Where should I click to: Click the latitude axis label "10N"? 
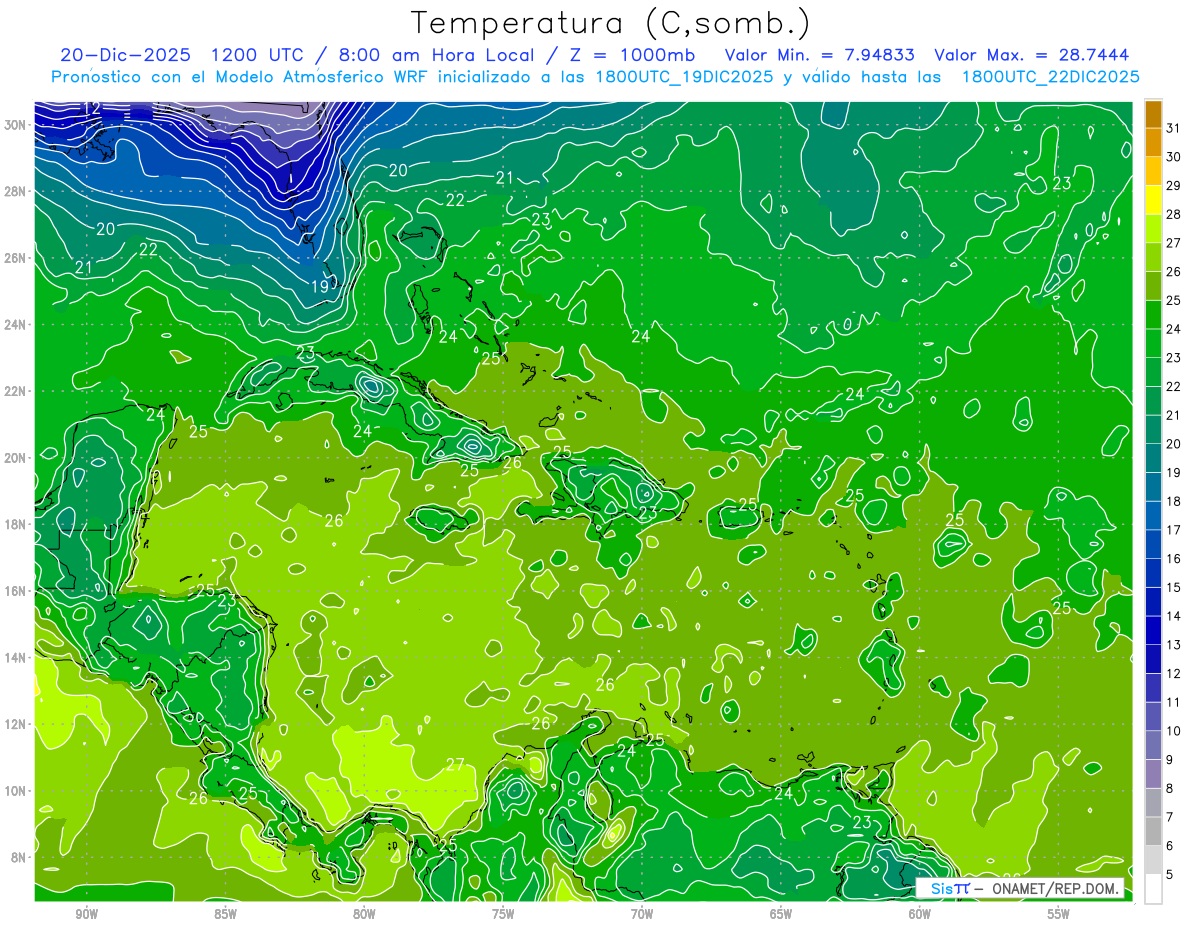point(16,791)
